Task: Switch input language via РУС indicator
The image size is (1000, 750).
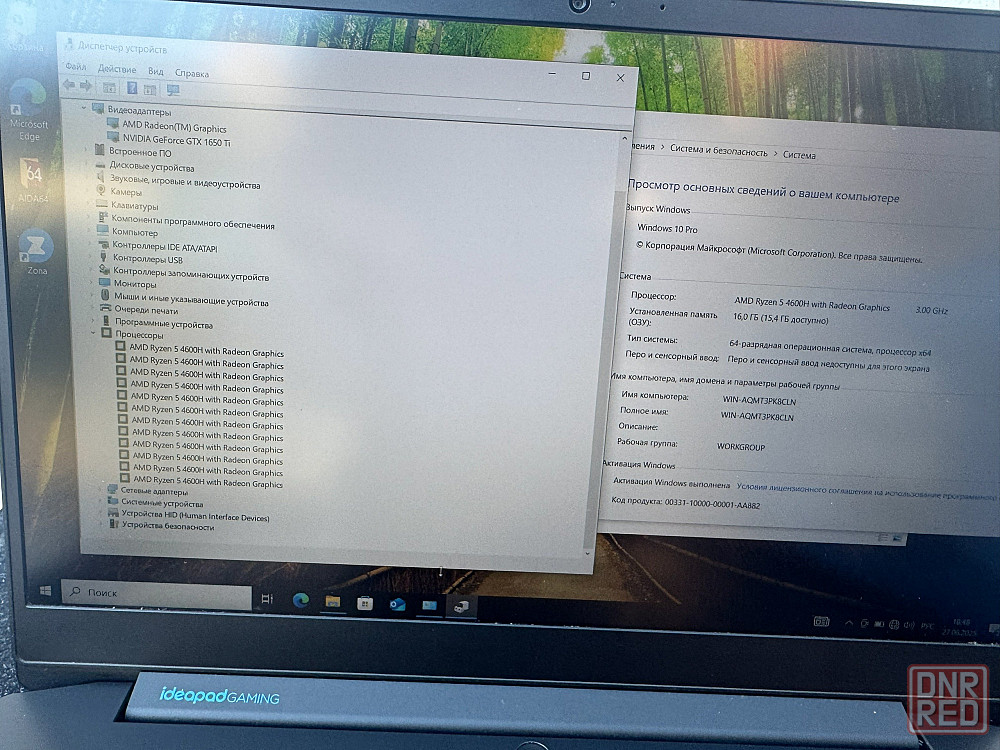Action: tap(928, 626)
